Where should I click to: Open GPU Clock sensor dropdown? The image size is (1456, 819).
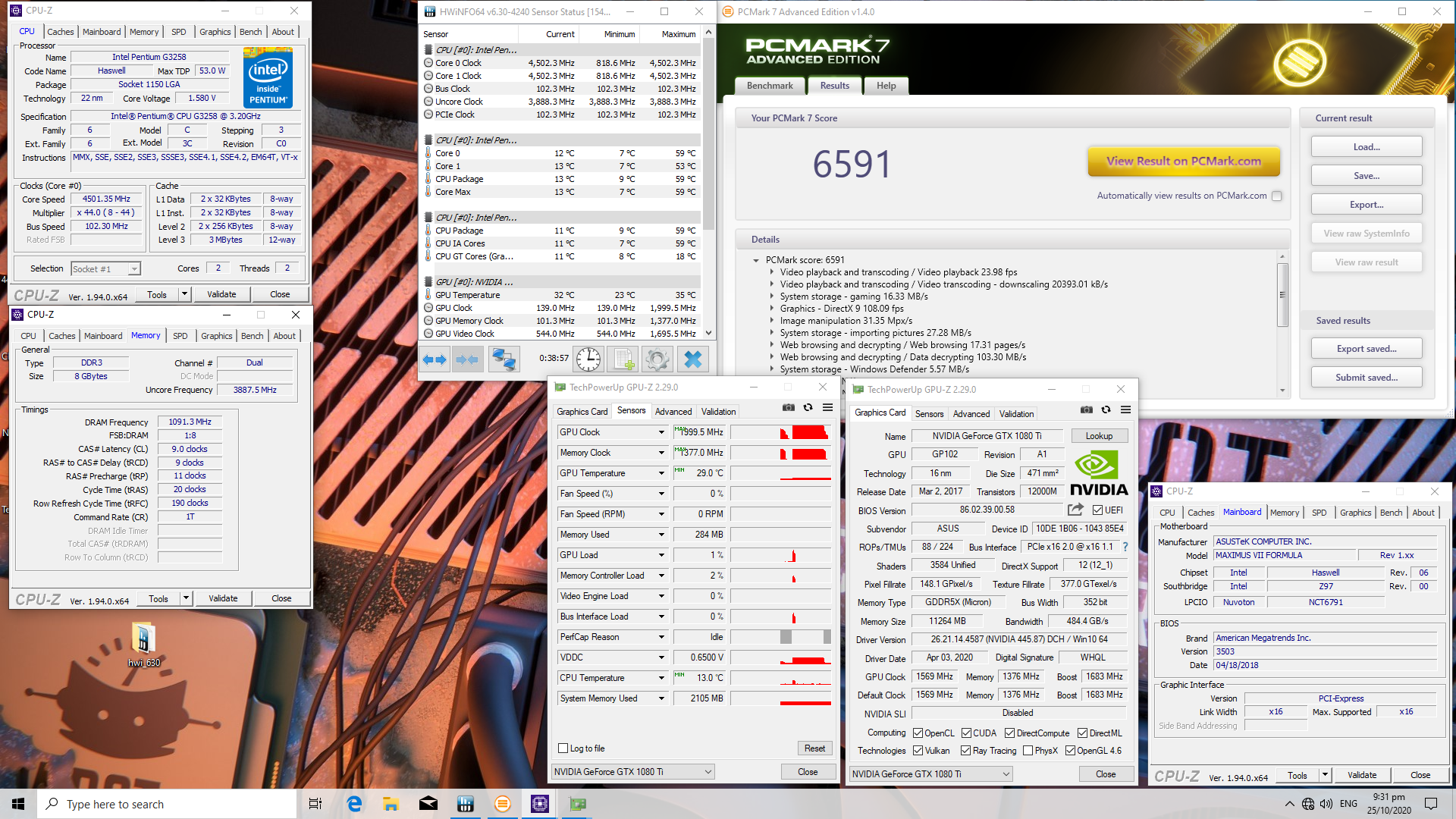[x=661, y=432]
